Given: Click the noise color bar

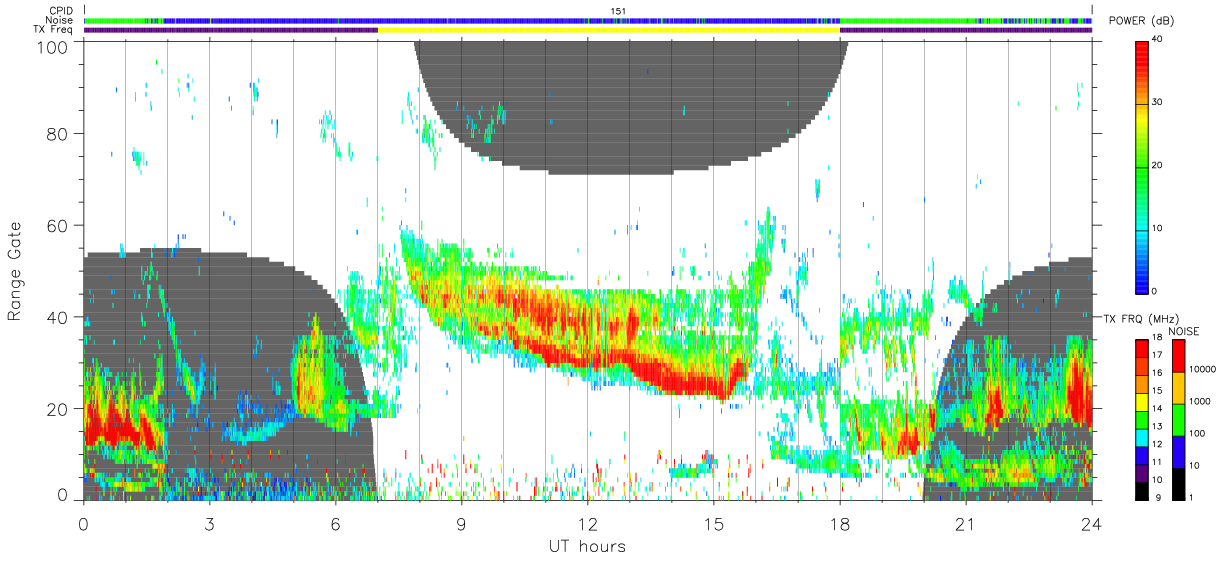Looking at the screenshot, I should click(1178, 418).
